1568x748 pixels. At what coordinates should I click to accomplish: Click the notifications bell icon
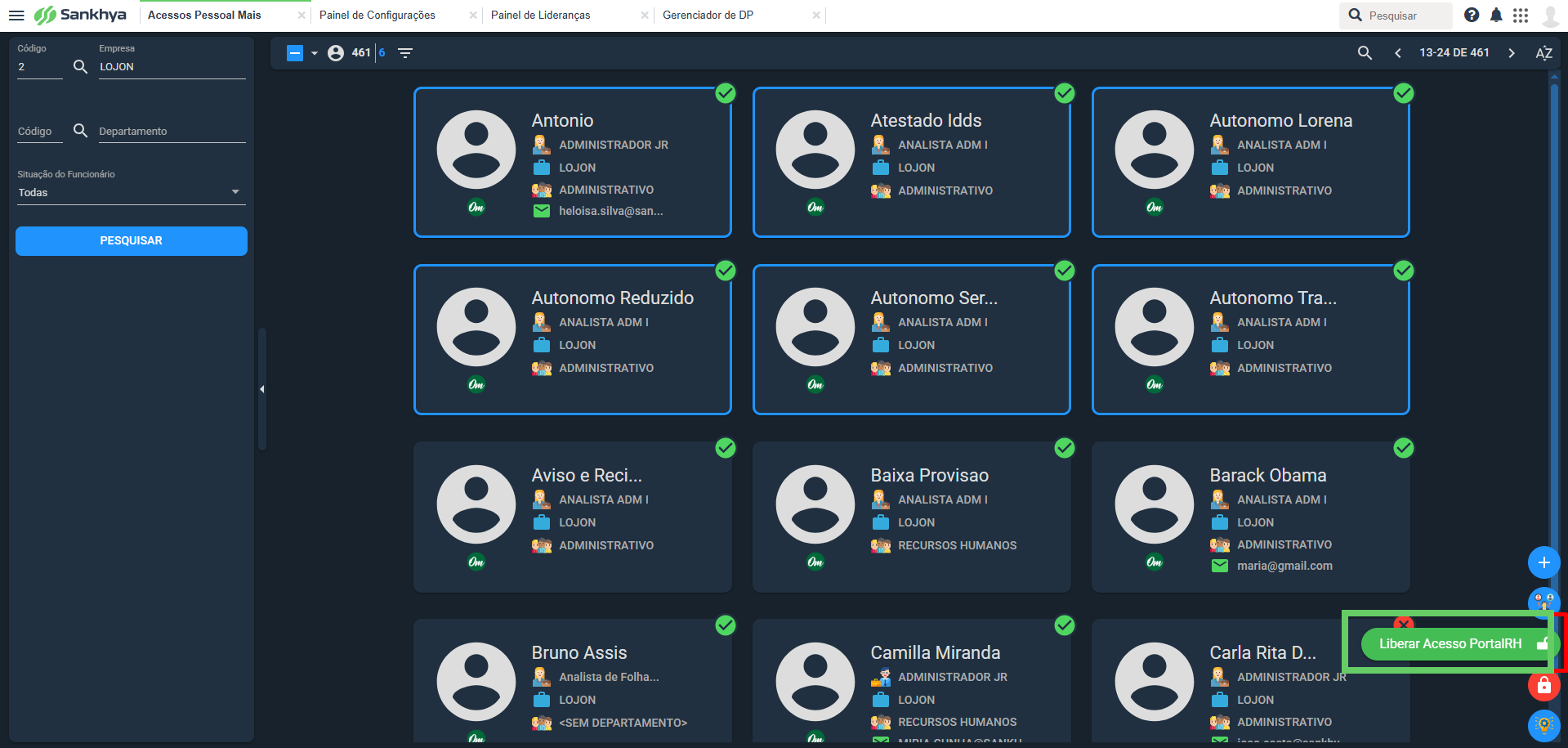[x=1496, y=16]
